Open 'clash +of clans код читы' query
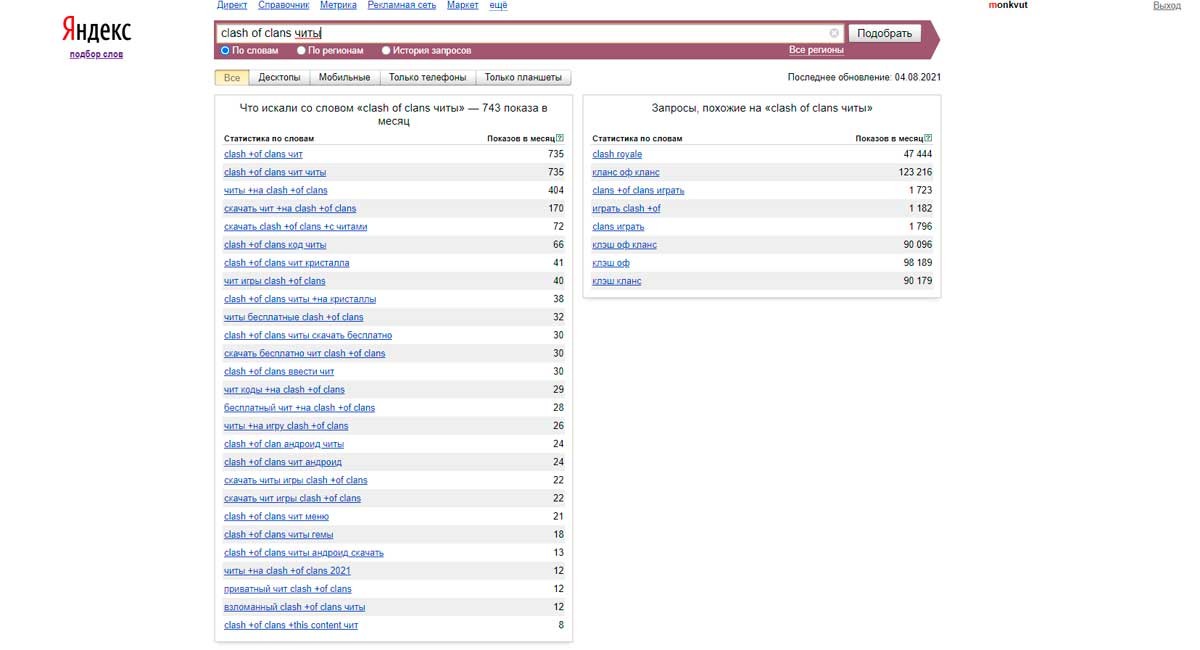This screenshot has width=1200, height=650. [x=275, y=244]
